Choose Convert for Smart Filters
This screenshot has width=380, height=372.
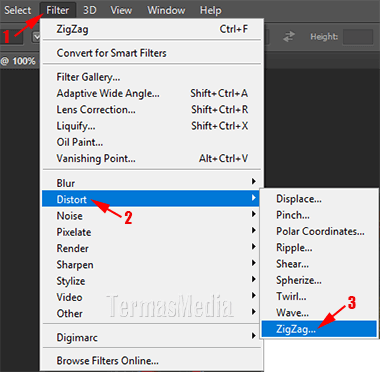click(152, 53)
